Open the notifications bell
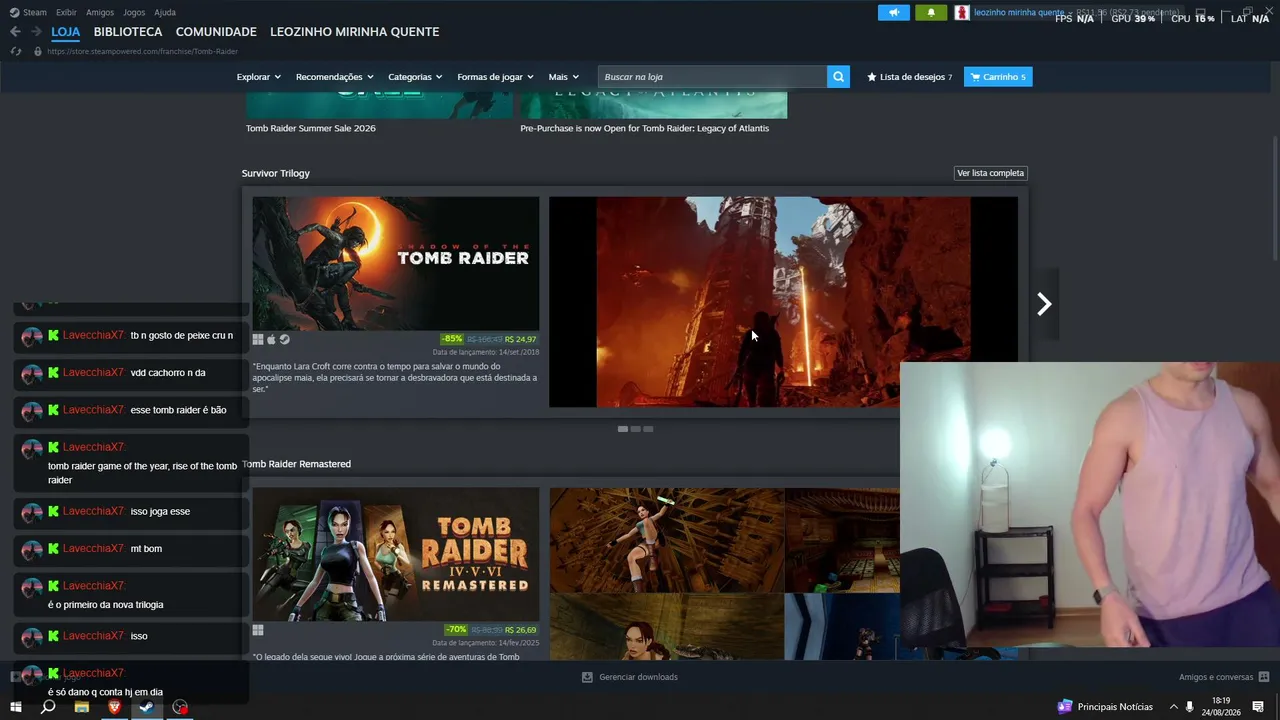Image resolution: width=1280 pixels, height=720 pixels. [931, 13]
